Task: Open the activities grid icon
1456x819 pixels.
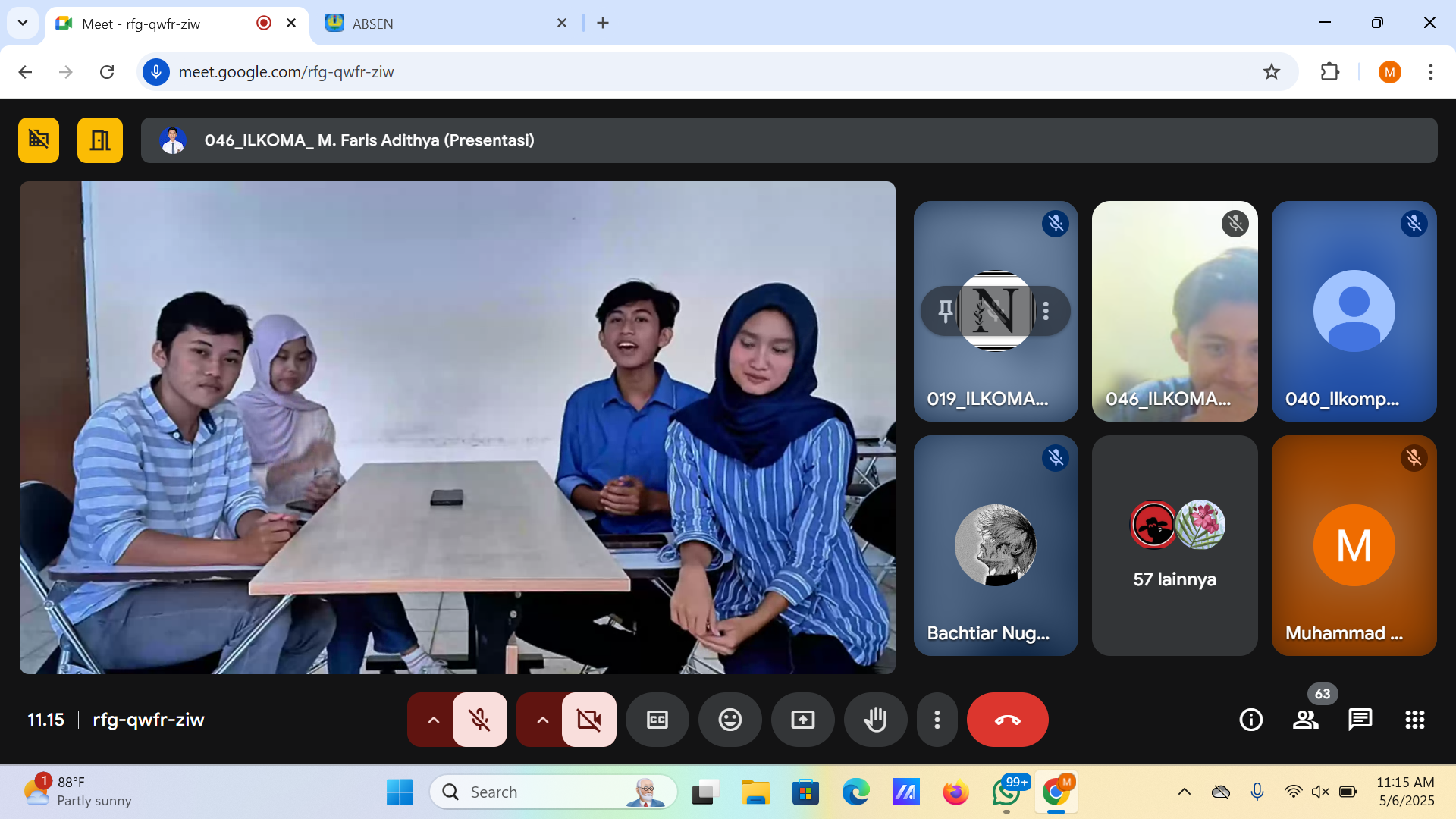Action: pos(1414,720)
